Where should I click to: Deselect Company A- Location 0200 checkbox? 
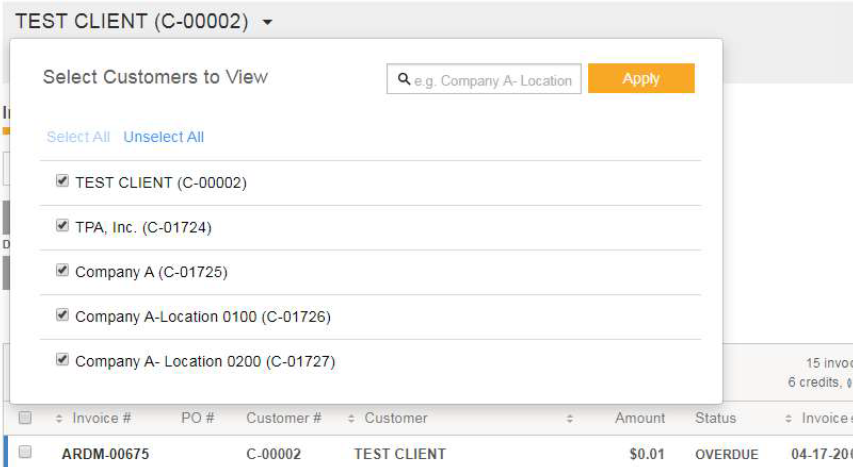(62, 360)
